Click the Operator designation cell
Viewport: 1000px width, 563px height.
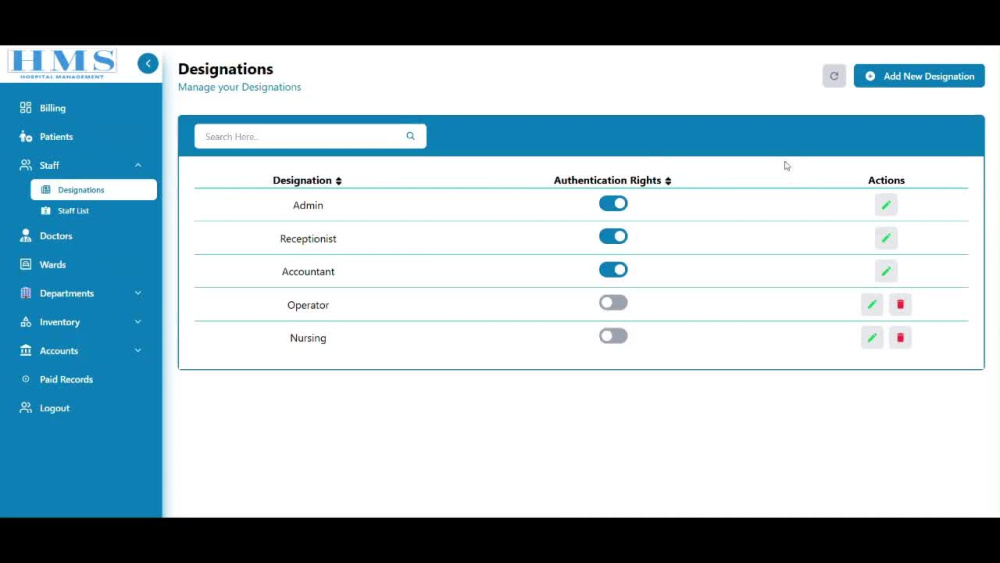point(308,305)
